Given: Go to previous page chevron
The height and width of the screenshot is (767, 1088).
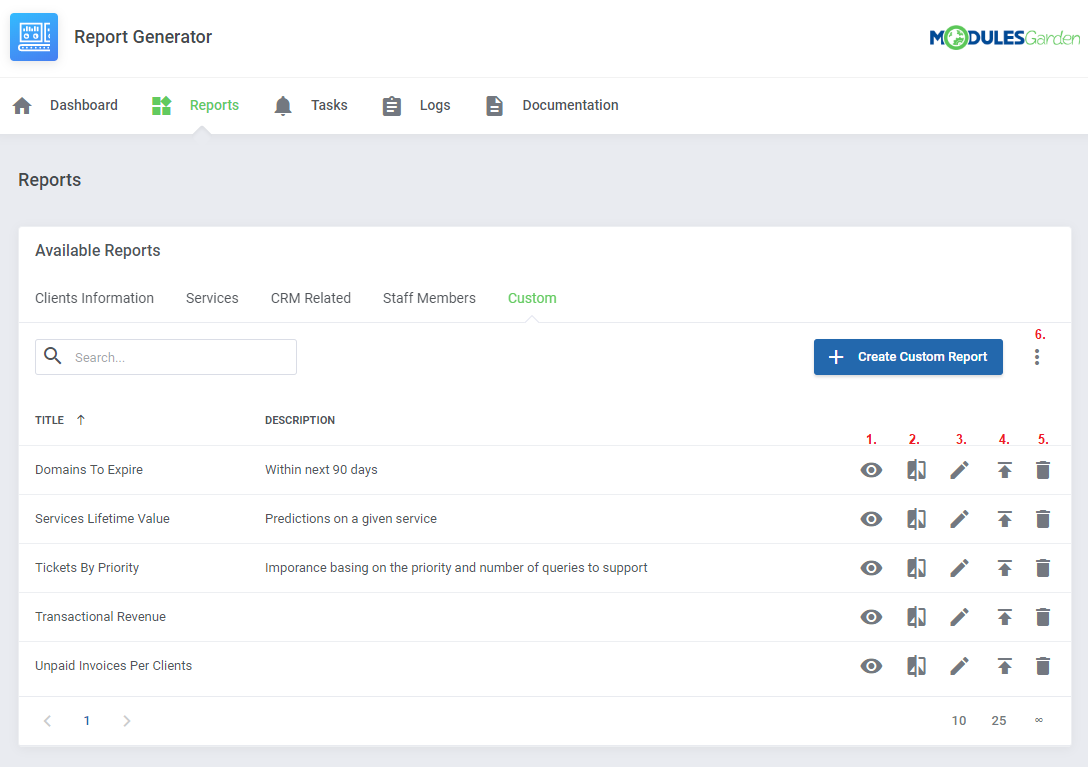Looking at the screenshot, I should [x=47, y=721].
